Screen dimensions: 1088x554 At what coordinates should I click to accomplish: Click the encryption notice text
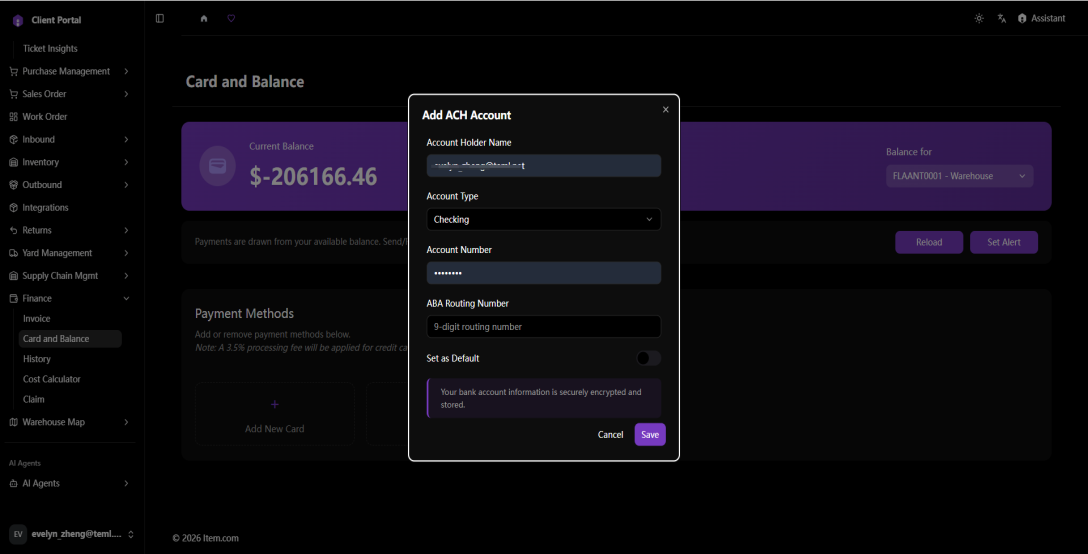(541, 398)
